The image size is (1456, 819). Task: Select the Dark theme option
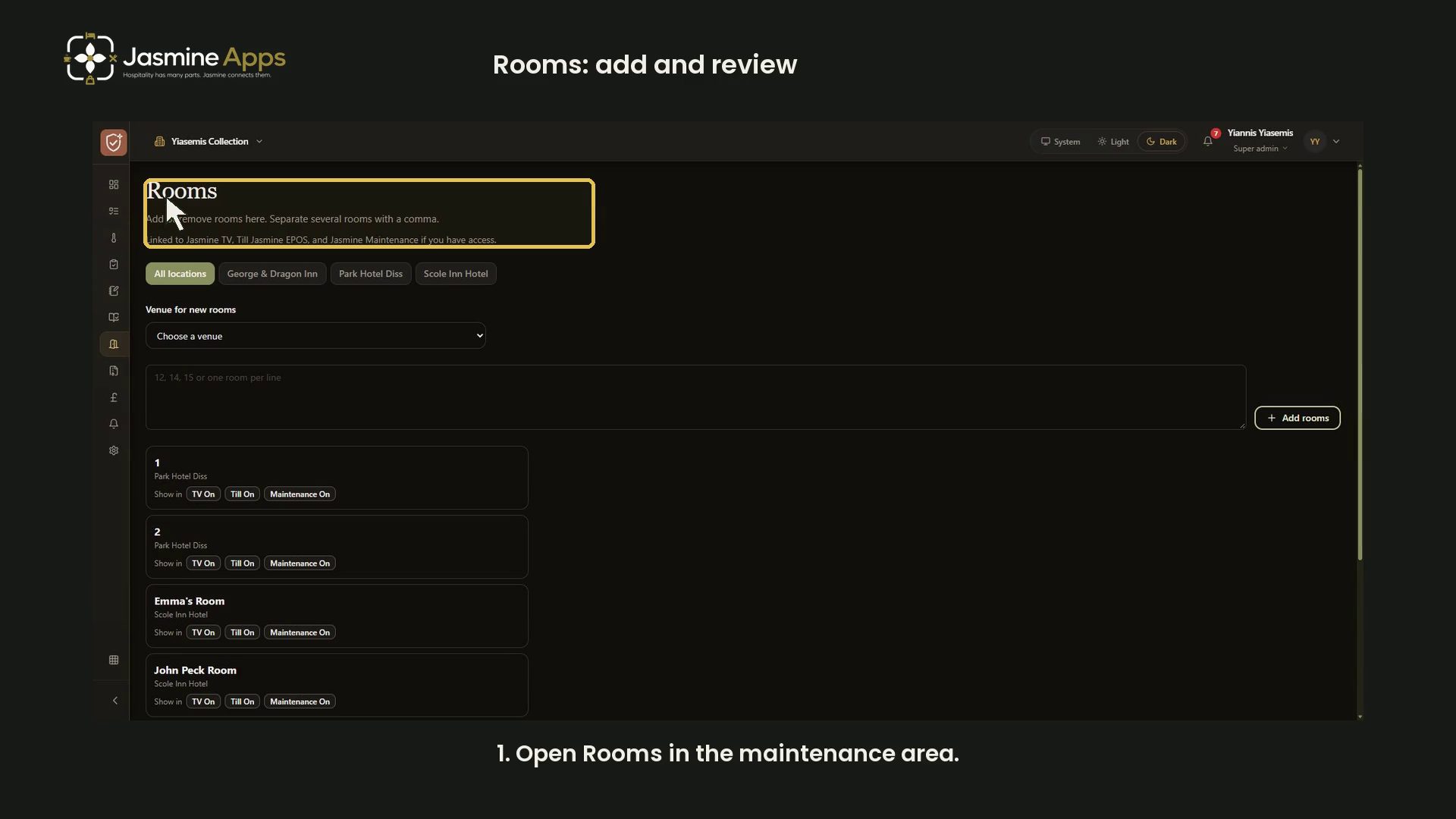[1162, 142]
